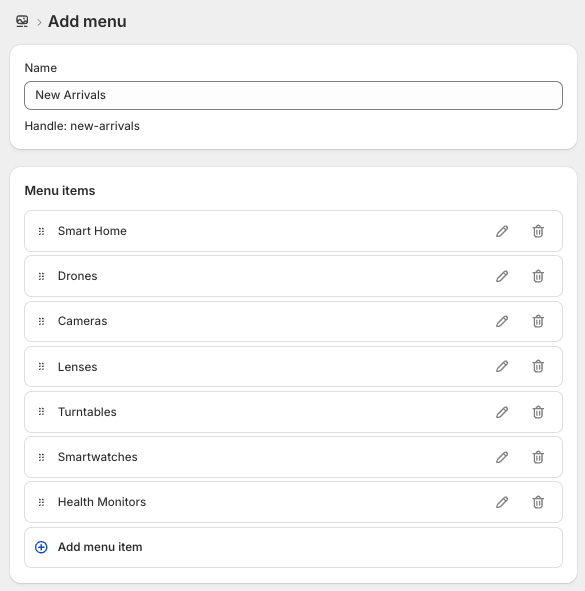Click Add menu item button
The width and height of the screenshot is (585, 591).
[293, 547]
